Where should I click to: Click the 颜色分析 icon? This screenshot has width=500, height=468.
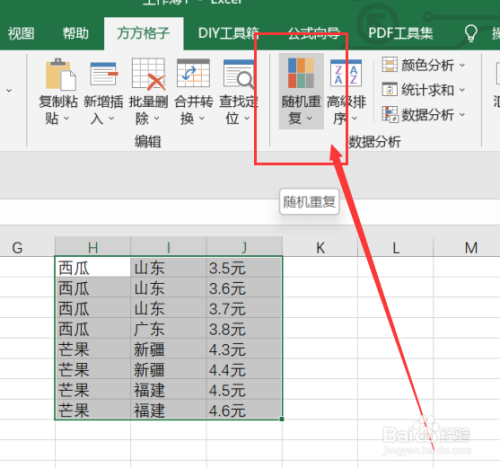390,64
